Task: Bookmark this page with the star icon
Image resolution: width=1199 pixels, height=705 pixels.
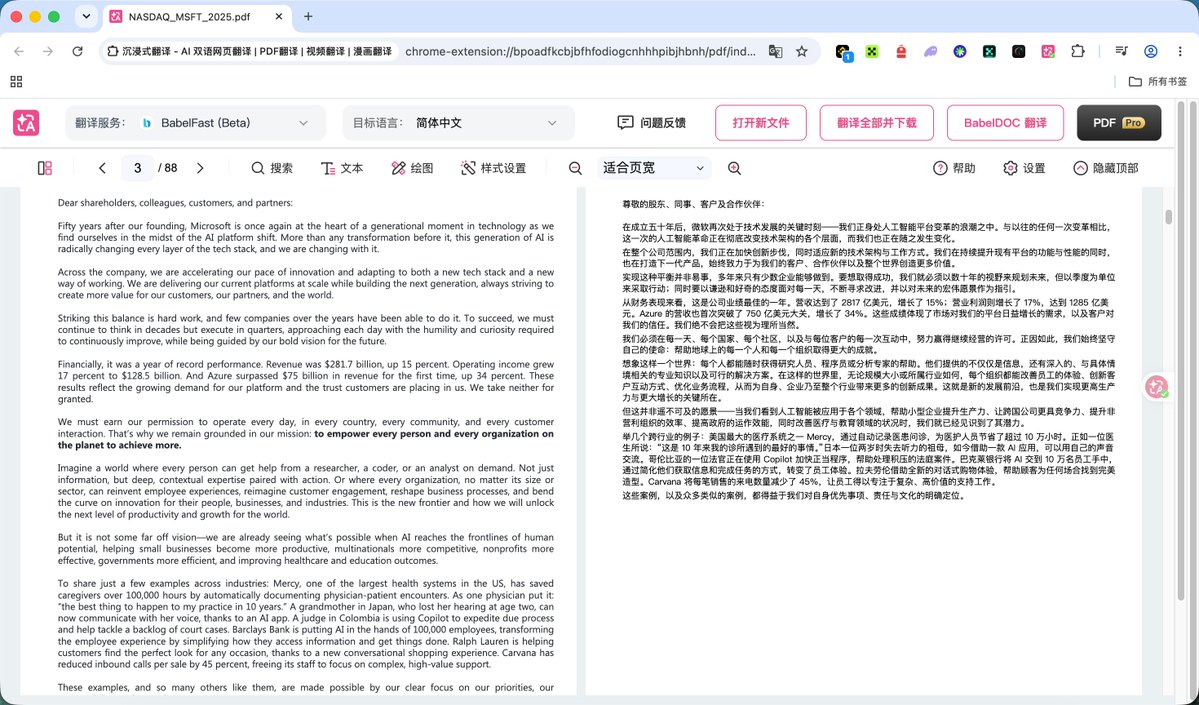Action: tap(801, 51)
